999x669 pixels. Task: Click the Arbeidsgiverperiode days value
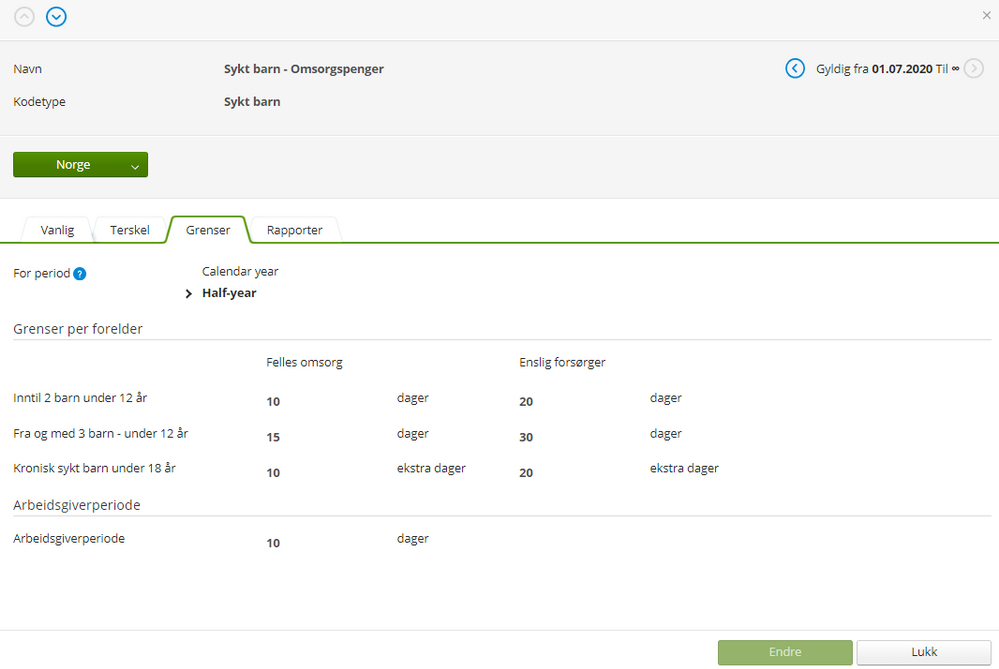(x=273, y=543)
